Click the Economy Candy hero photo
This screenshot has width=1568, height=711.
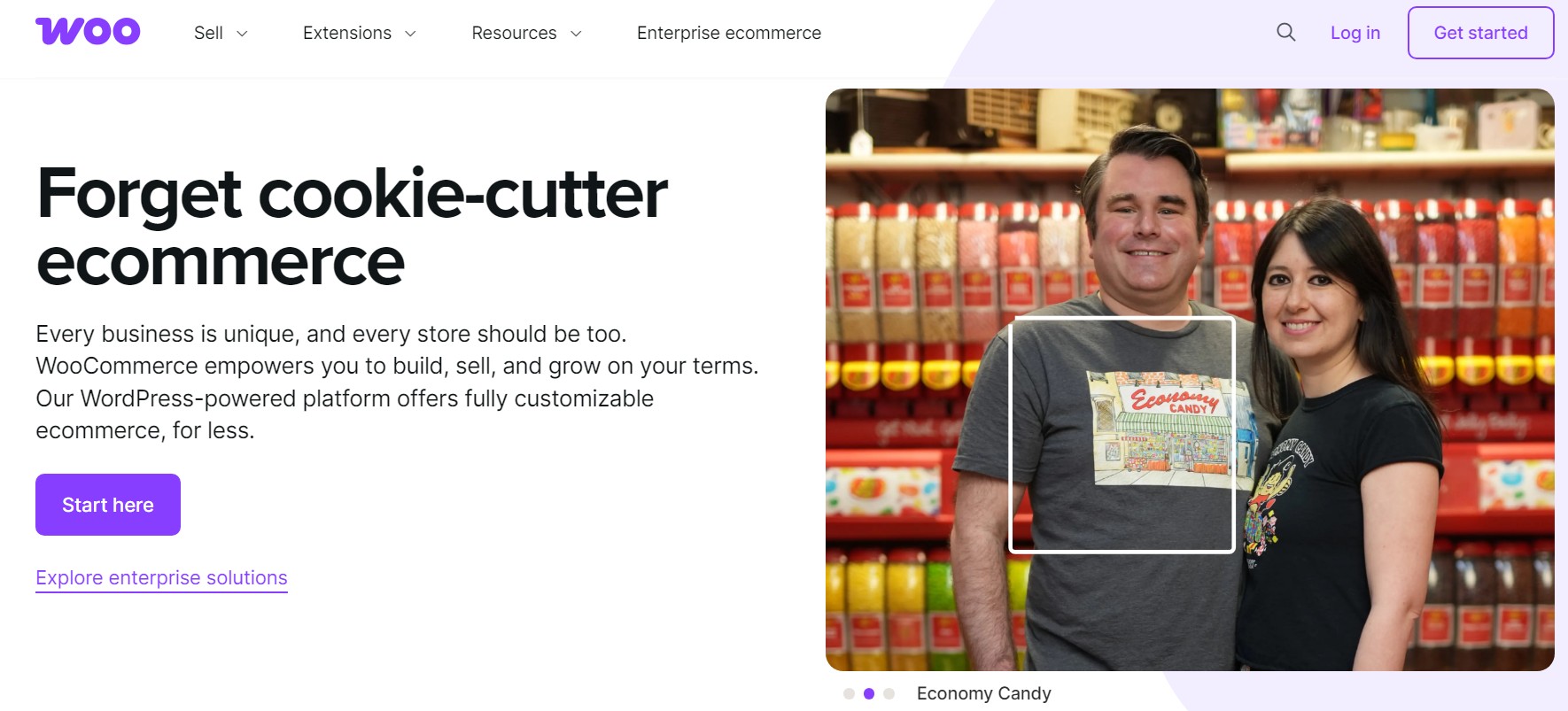pos(1190,379)
